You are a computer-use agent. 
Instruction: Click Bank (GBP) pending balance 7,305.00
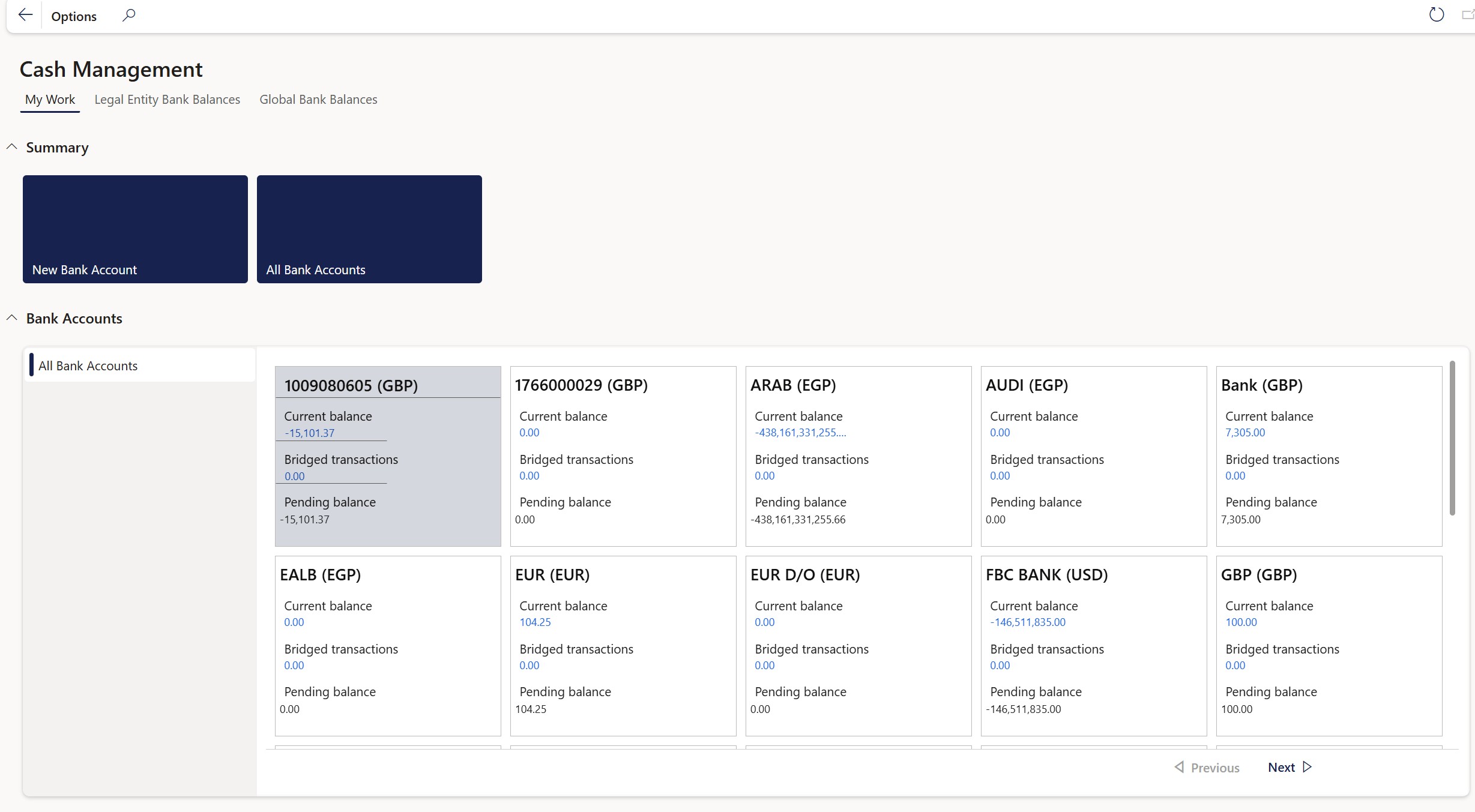click(x=1241, y=520)
